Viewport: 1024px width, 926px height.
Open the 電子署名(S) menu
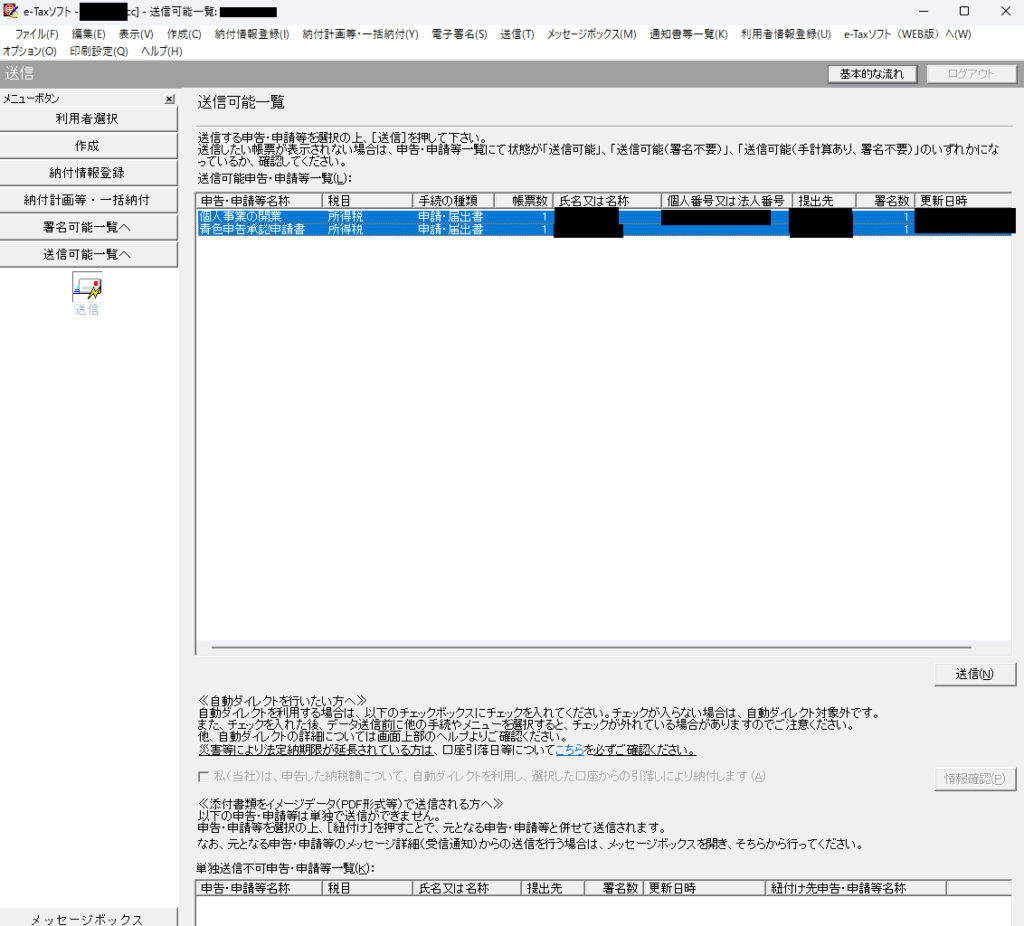click(459, 34)
